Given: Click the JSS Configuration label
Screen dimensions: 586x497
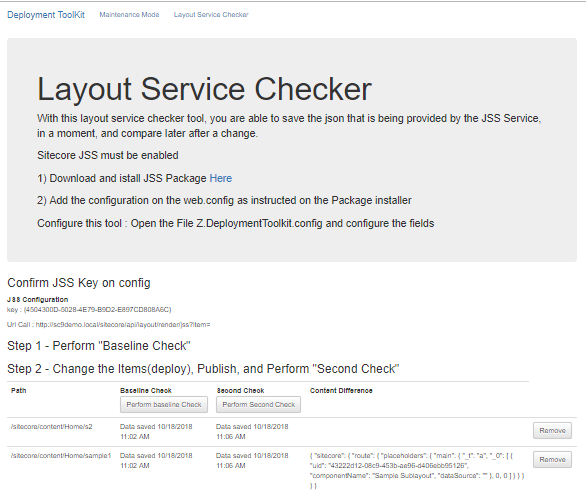Looking at the screenshot, I should (x=37, y=299).
